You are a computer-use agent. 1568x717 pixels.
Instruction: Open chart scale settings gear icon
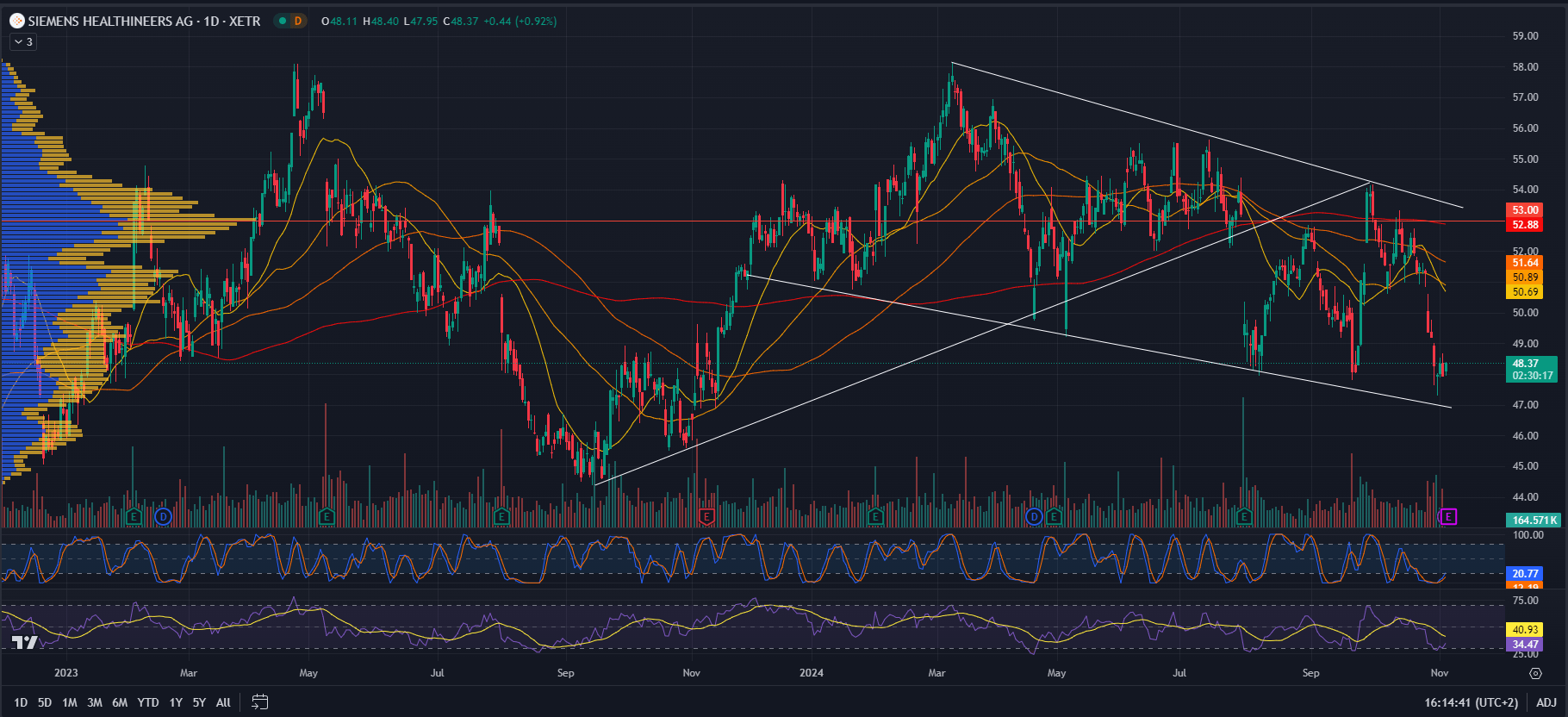[x=1535, y=673]
